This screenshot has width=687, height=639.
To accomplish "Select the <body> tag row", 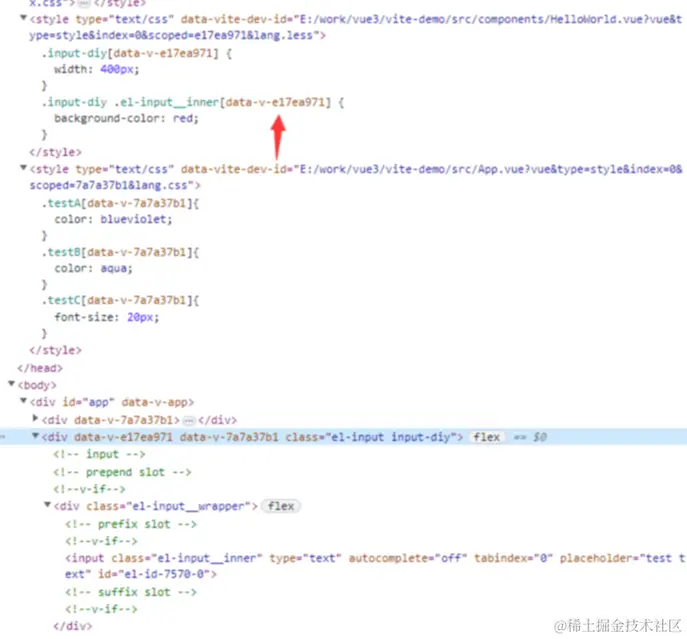I will coord(37,385).
